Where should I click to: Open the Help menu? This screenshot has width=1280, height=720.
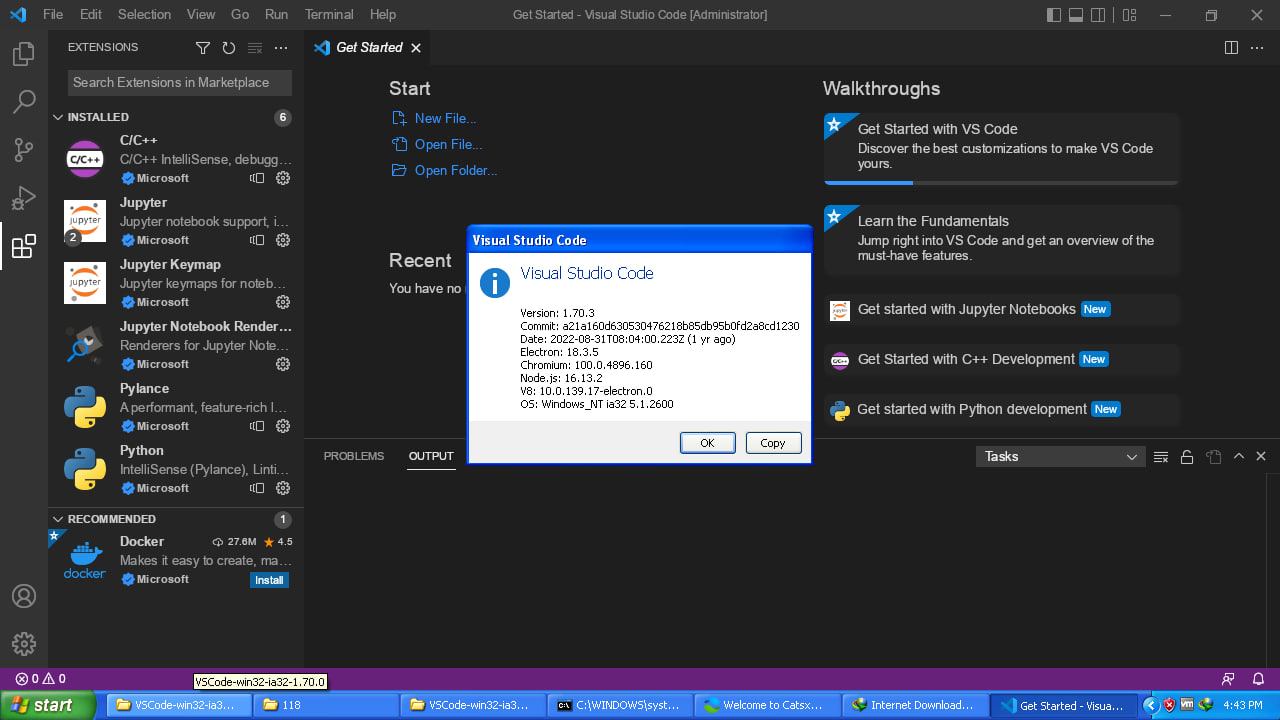[382, 15]
